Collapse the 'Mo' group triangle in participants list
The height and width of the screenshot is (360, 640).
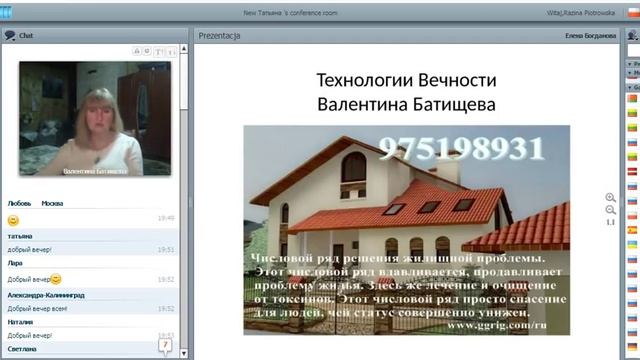point(630,73)
